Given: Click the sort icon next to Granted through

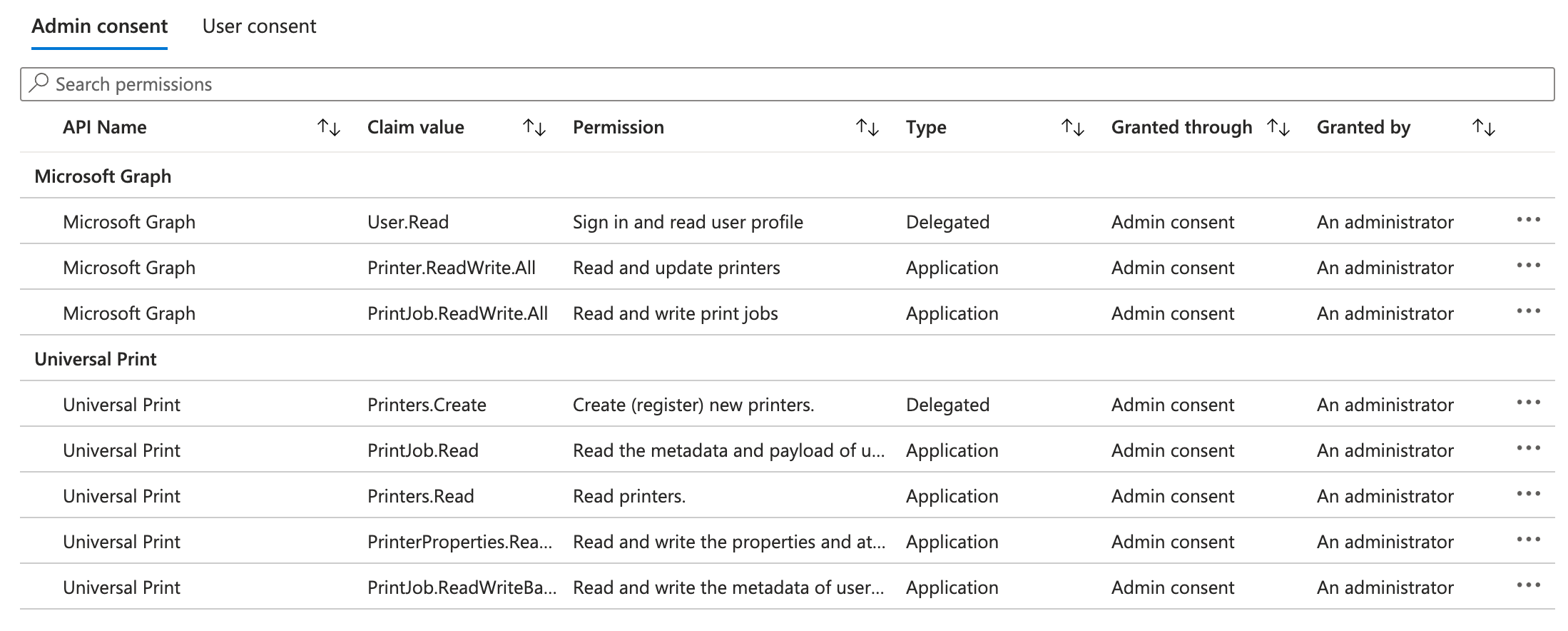Looking at the screenshot, I should pyautogui.click(x=1279, y=128).
